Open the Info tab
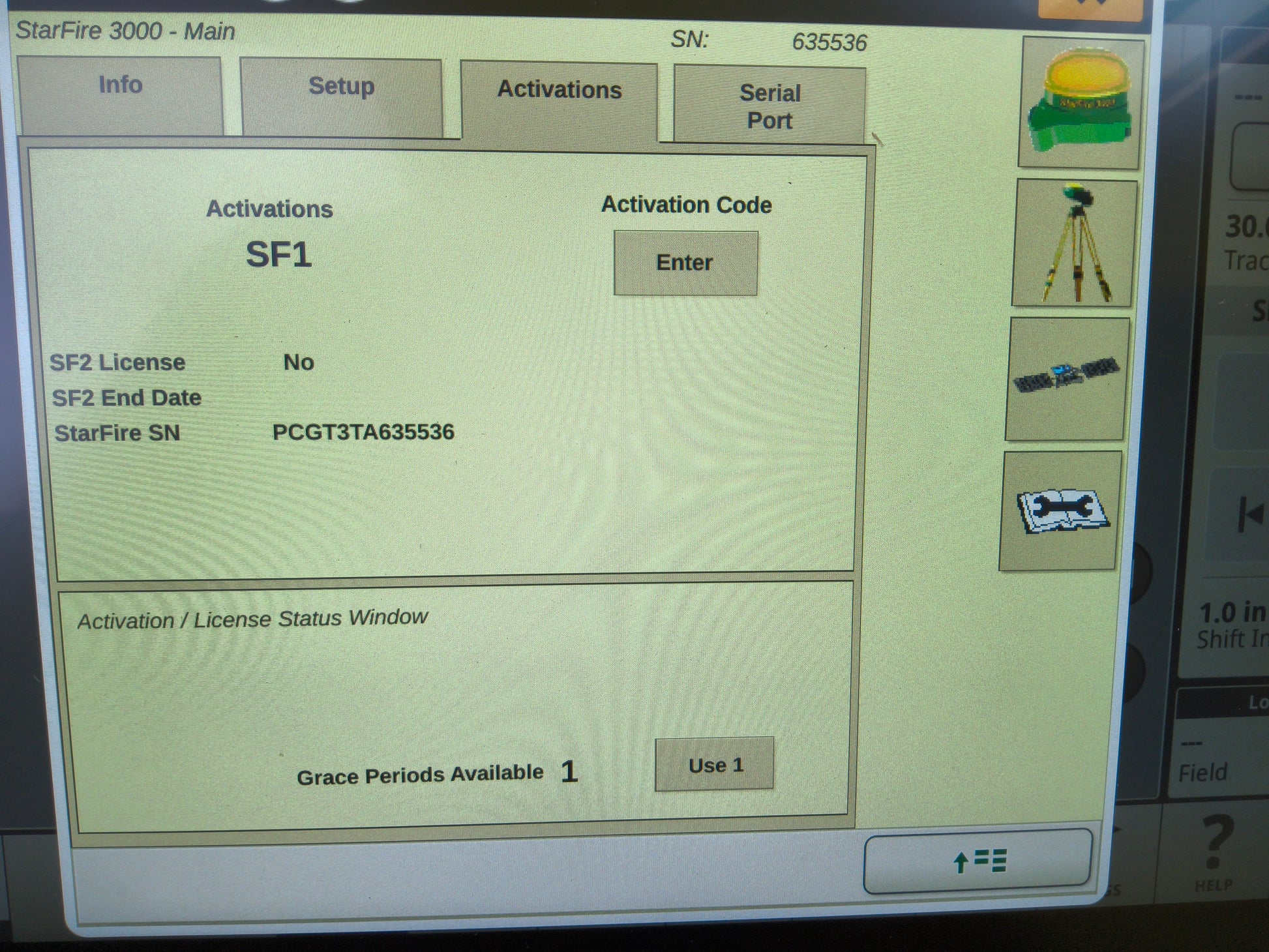This screenshot has width=1269, height=952. coord(121,95)
